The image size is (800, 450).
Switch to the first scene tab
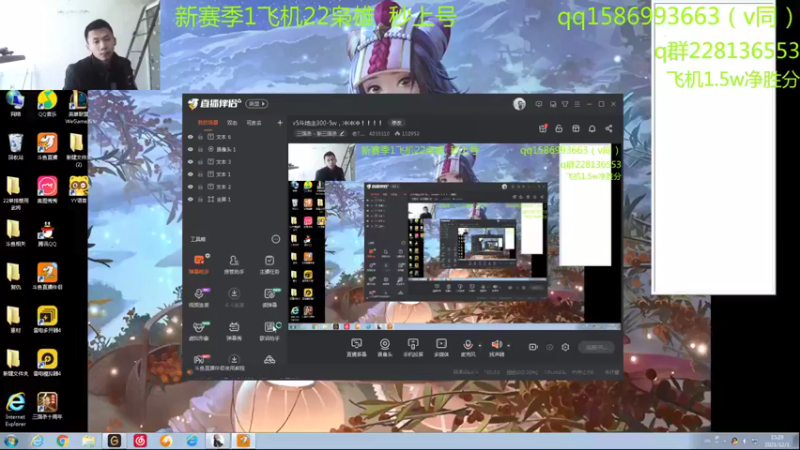pyautogui.click(x=208, y=123)
